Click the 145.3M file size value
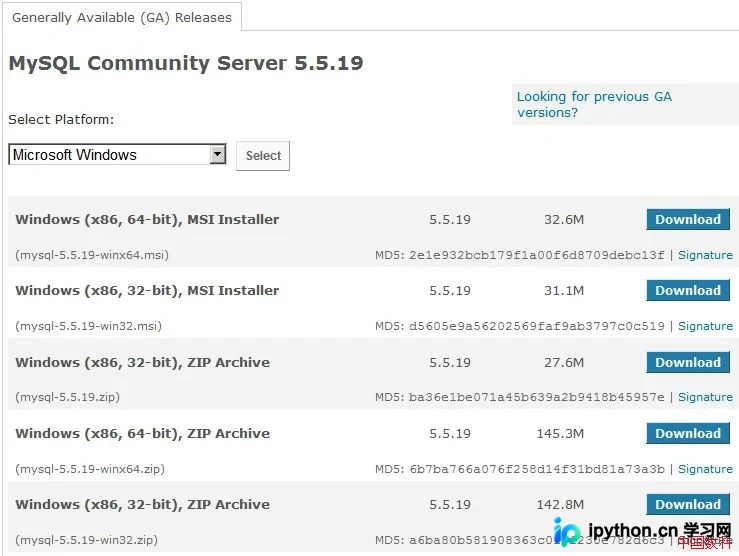This screenshot has height=556, width=739. pos(560,433)
